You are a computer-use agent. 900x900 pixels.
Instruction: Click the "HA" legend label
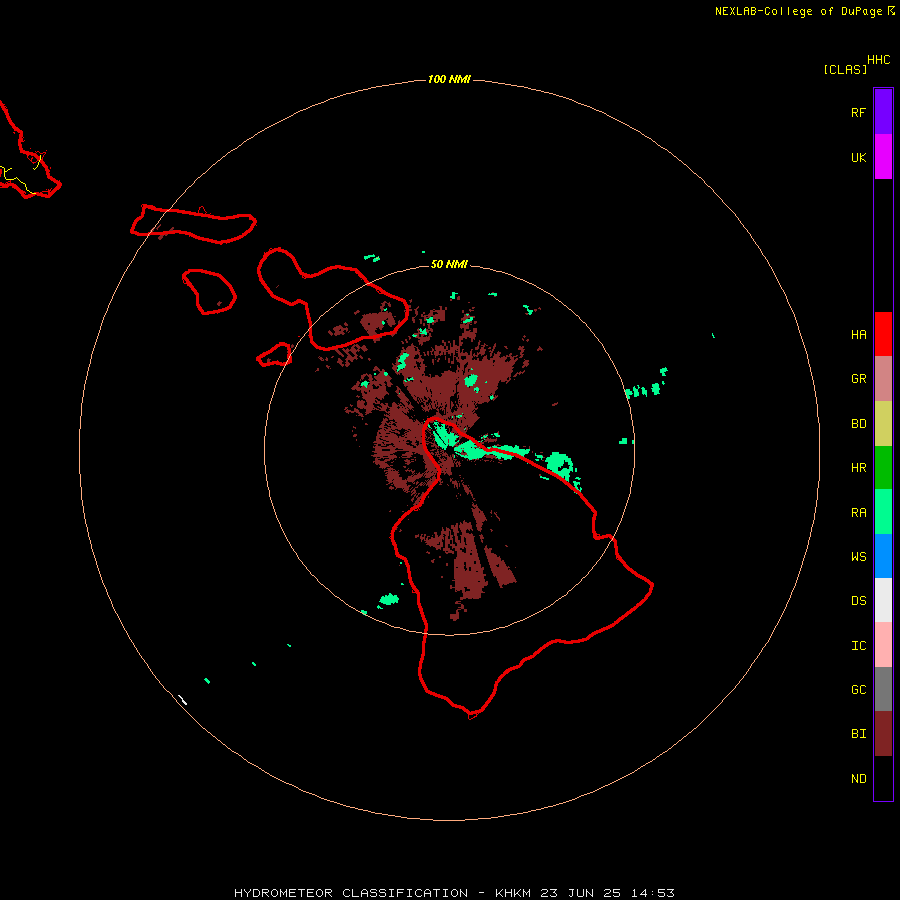point(858,335)
